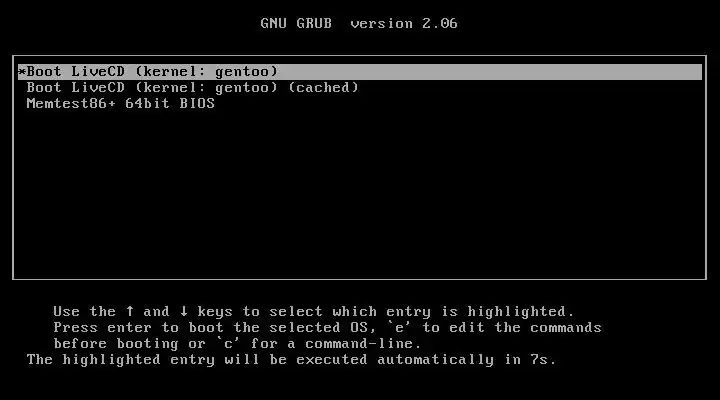Select the highlighted Boot LiveCD (kernel: gentoo) entry
The image size is (720, 400).
[360, 72]
